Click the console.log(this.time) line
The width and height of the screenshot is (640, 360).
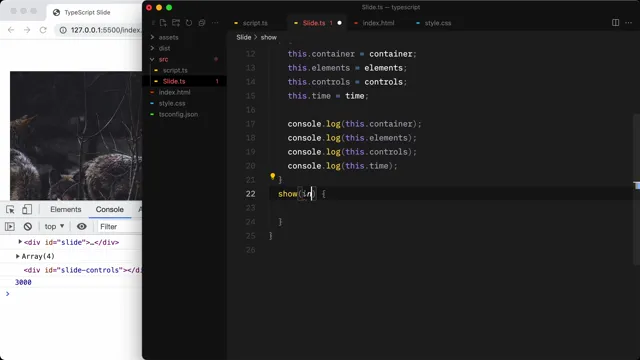pyautogui.click(x=342, y=166)
